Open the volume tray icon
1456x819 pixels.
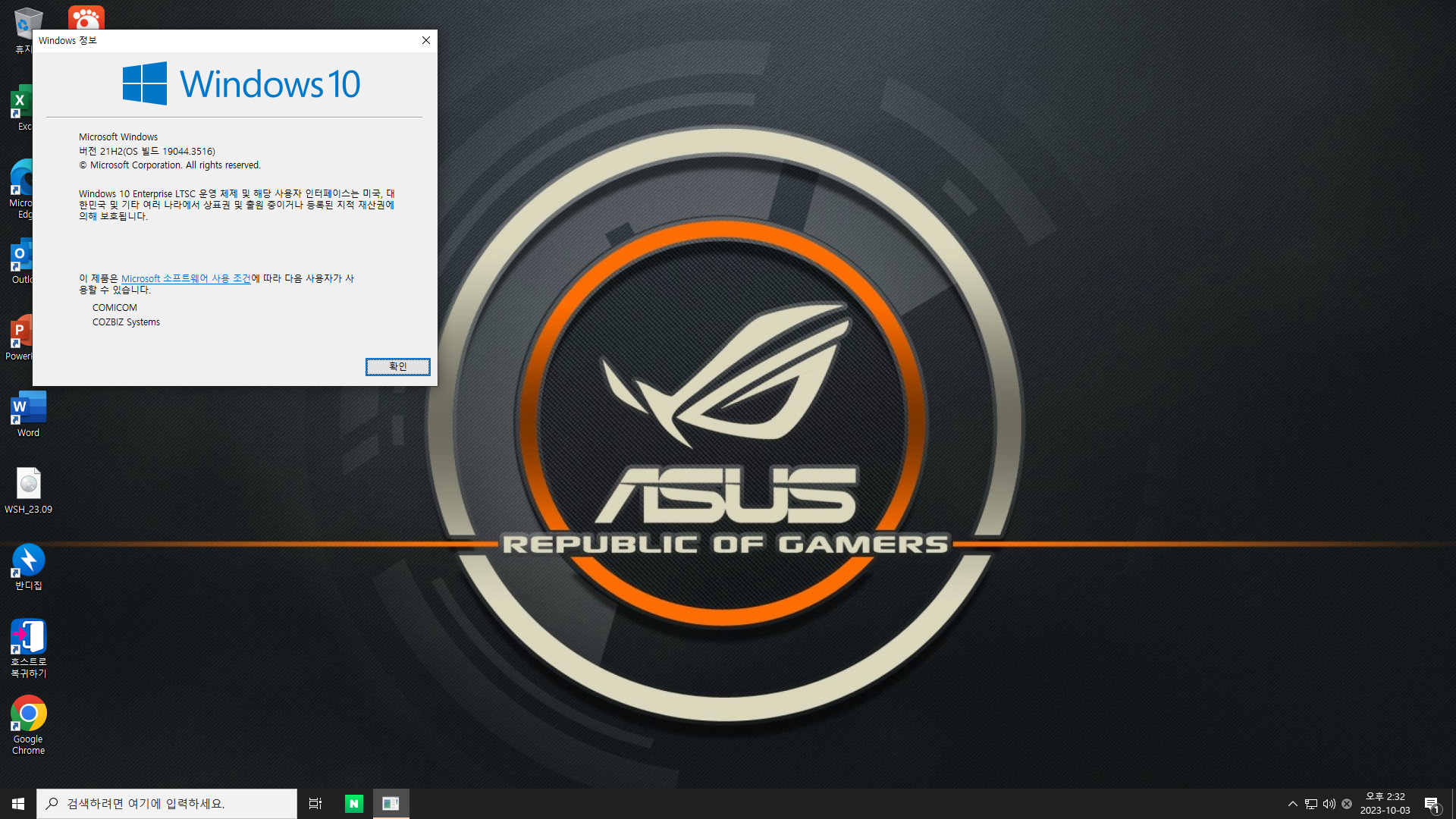(1329, 804)
